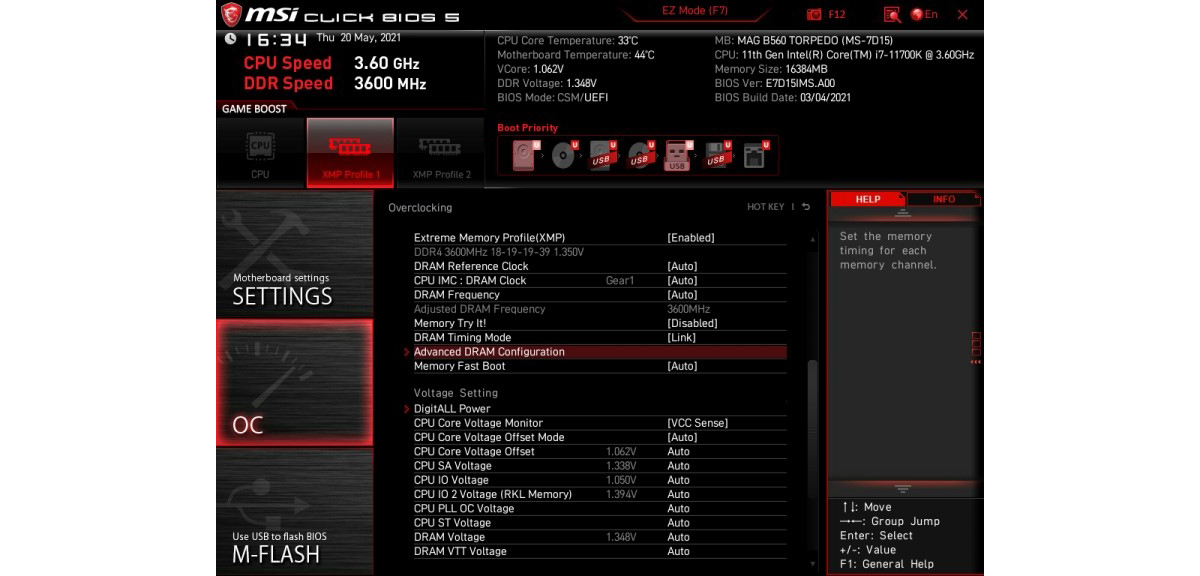1200x576 pixels.
Task: Select CPU ST Voltage Auto field
Action: 678,523
